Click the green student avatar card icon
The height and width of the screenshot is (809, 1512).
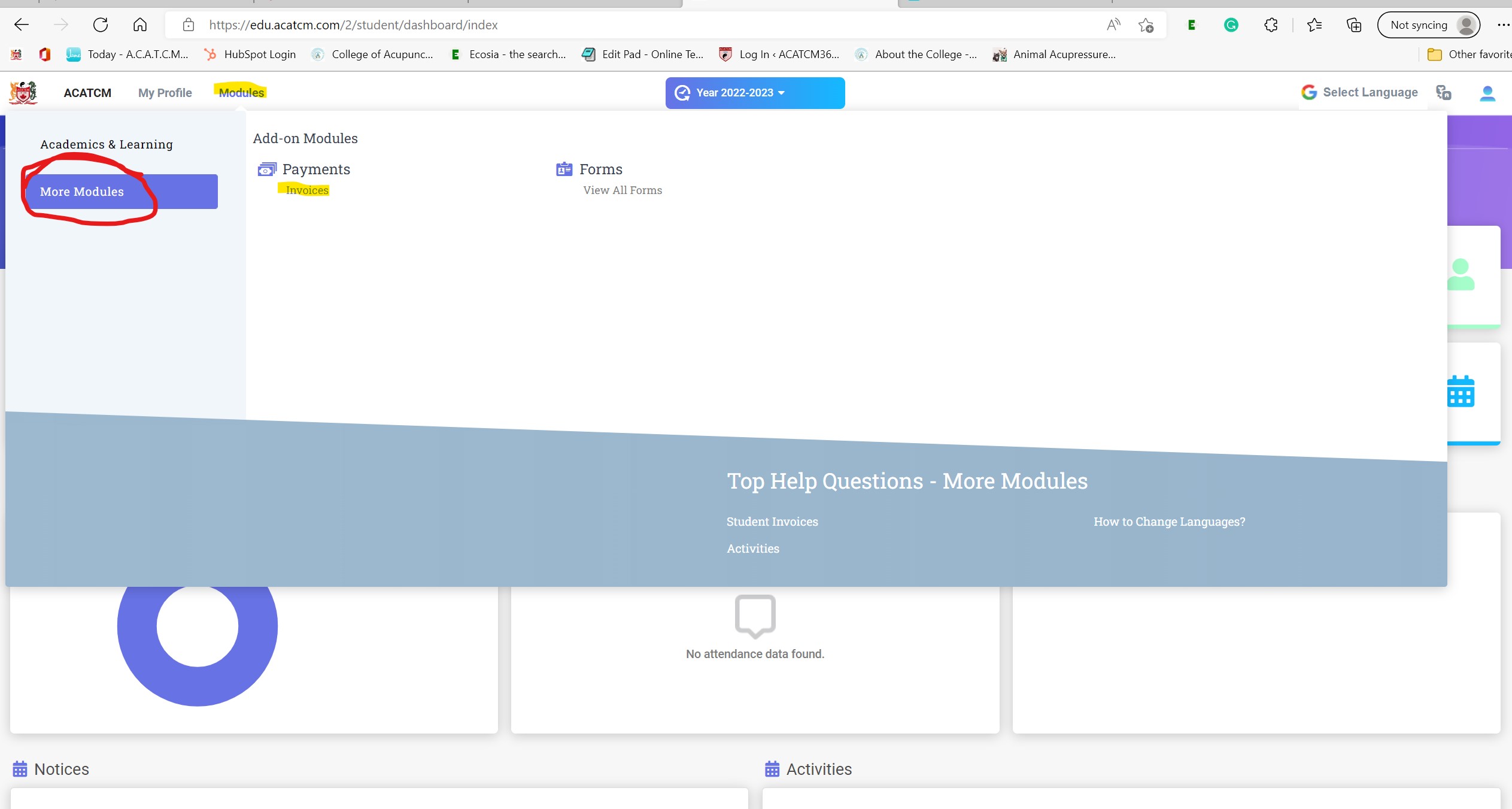pyautogui.click(x=1461, y=274)
